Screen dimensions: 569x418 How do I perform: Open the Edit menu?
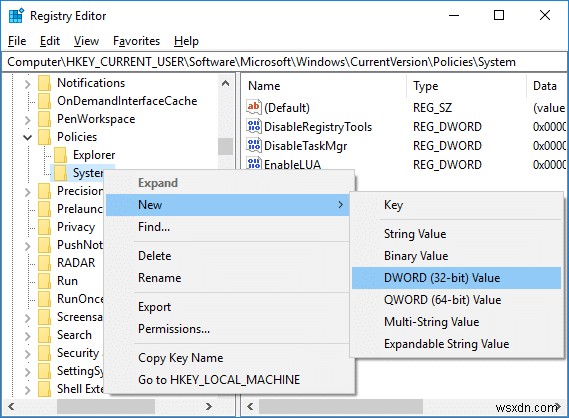pos(50,41)
